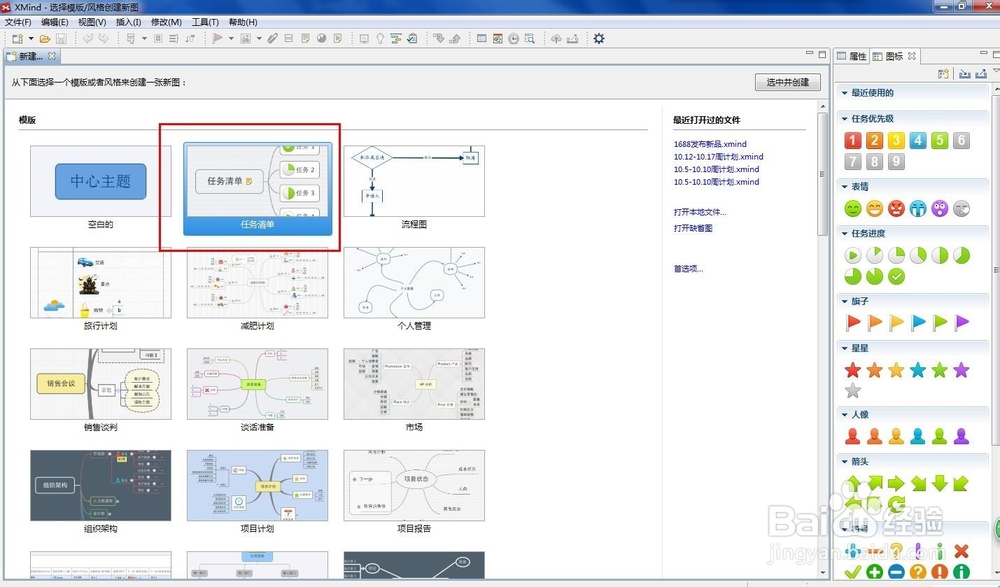Close the 新建... editor tab
Screen dimensions: 1000x587
(52, 56)
